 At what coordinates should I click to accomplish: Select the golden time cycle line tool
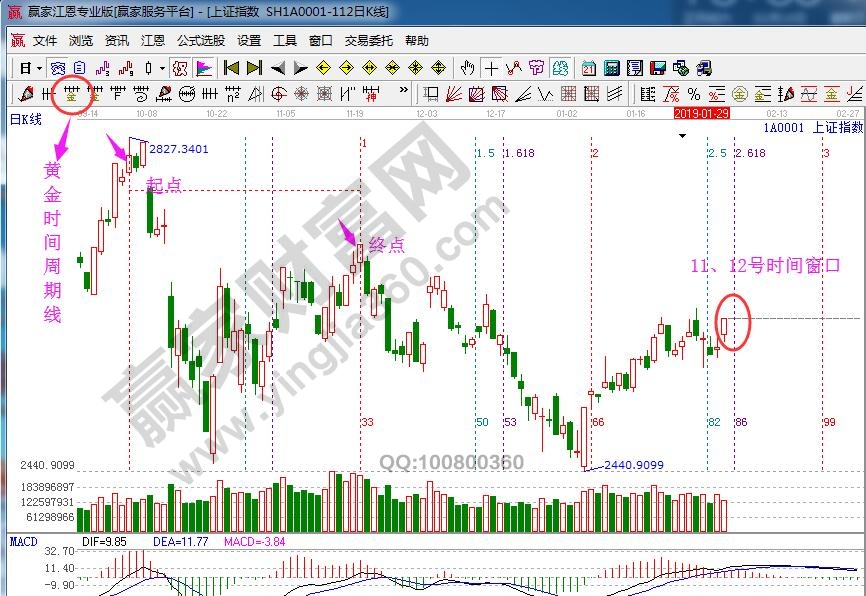72,94
